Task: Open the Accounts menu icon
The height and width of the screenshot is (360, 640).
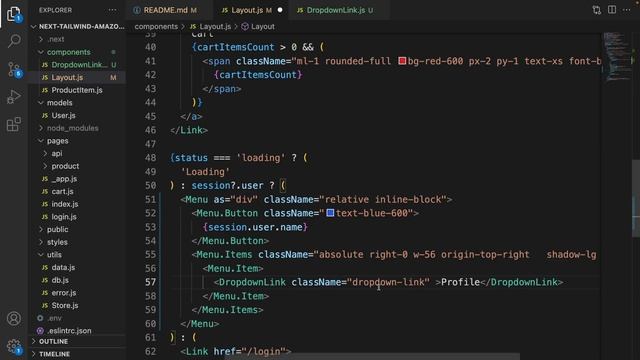Action: [14, 318]
